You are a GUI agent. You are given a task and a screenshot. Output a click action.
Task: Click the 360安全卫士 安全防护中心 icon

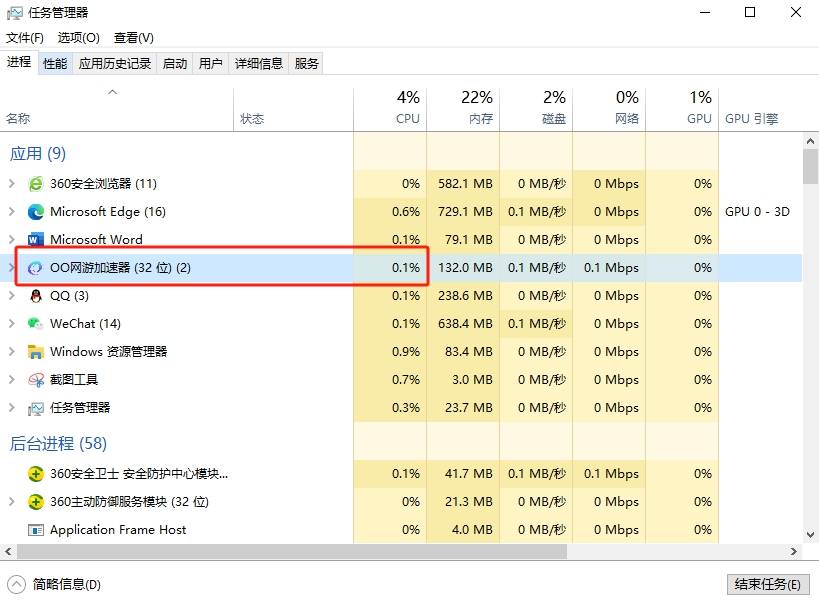pos(36,474)
